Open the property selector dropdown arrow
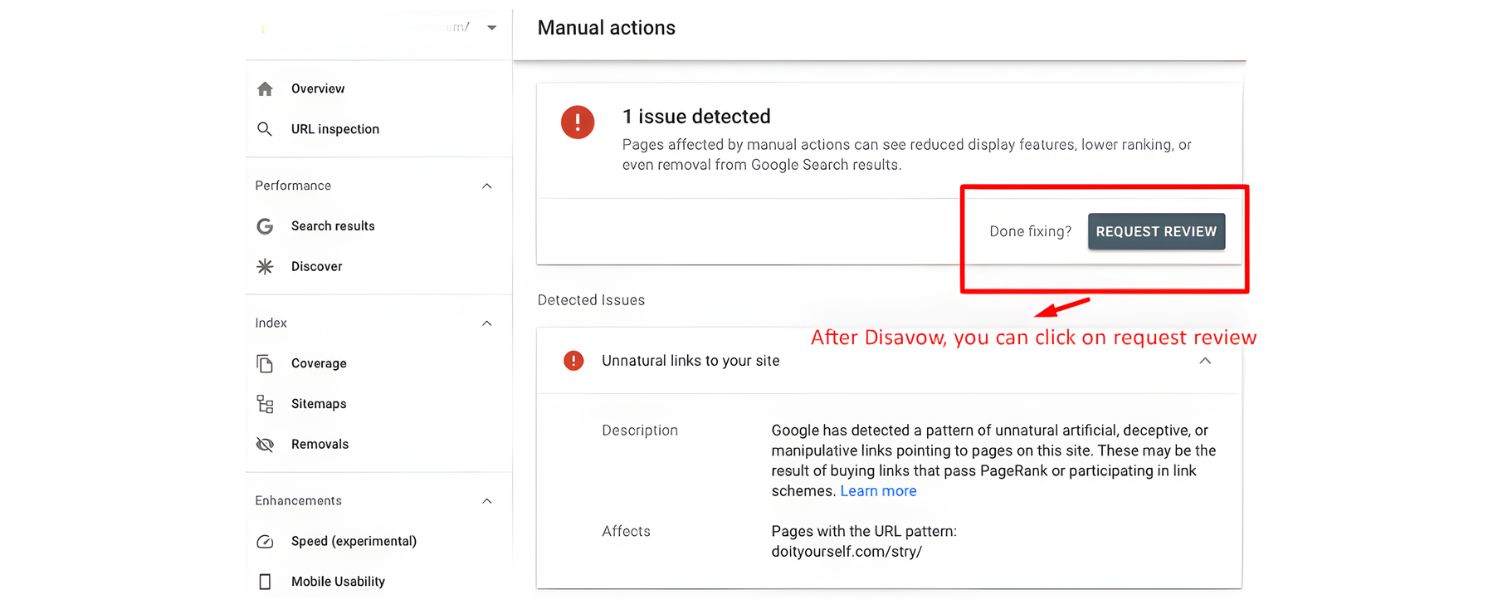The image size is (1500, 600). click(491, 28)
